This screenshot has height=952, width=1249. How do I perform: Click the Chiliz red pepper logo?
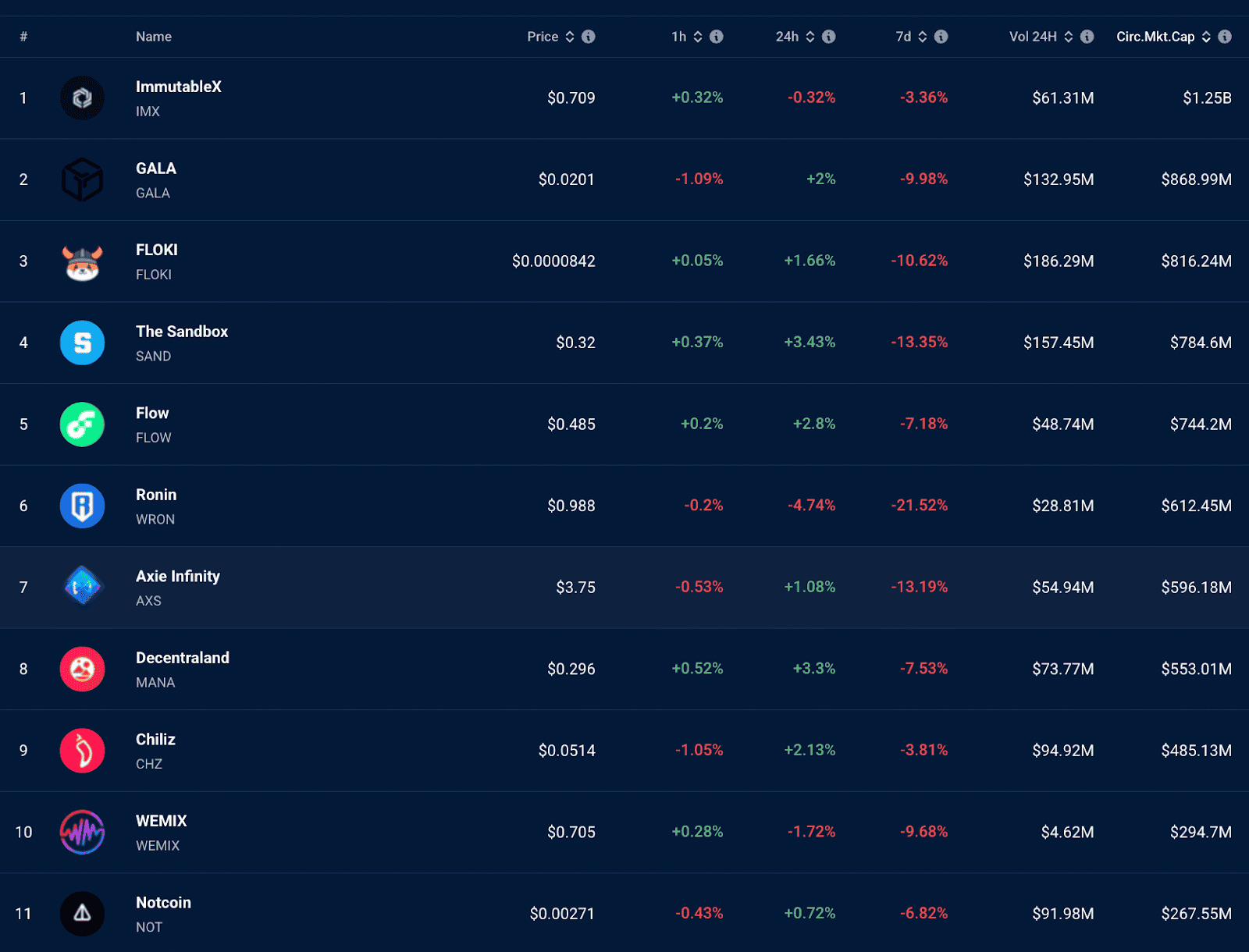click(82, 751)
